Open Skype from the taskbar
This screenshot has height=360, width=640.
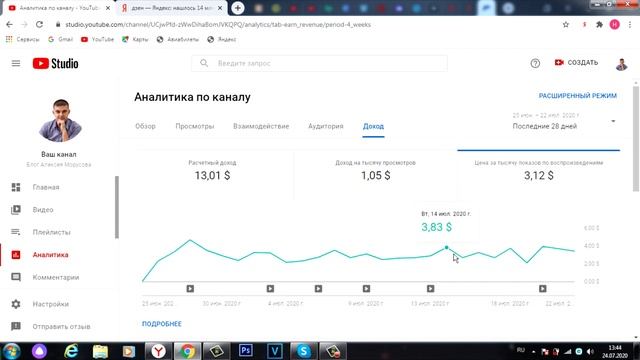click(x=304, y=351)
